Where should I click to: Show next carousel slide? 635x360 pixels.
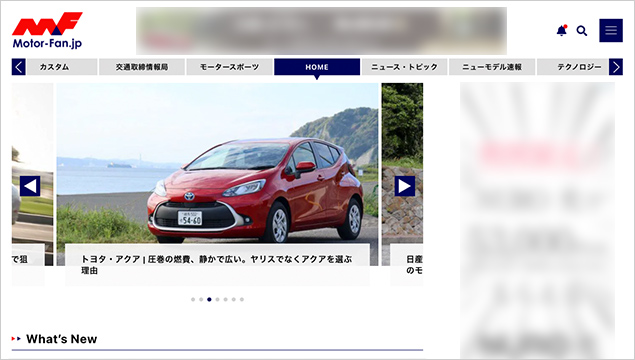405,186
